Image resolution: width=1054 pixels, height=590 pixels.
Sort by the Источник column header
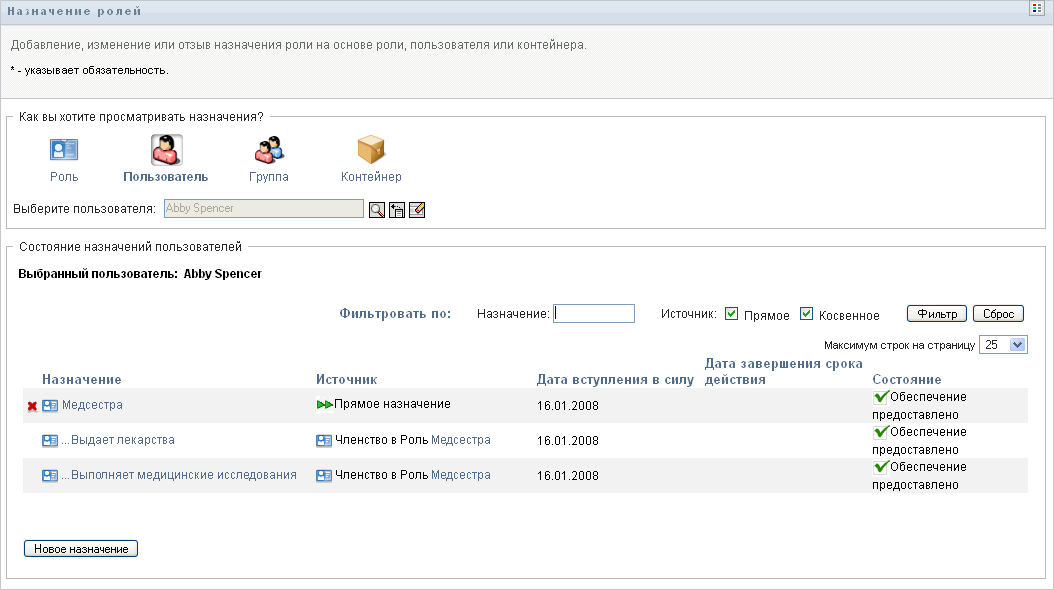[346, 380]
